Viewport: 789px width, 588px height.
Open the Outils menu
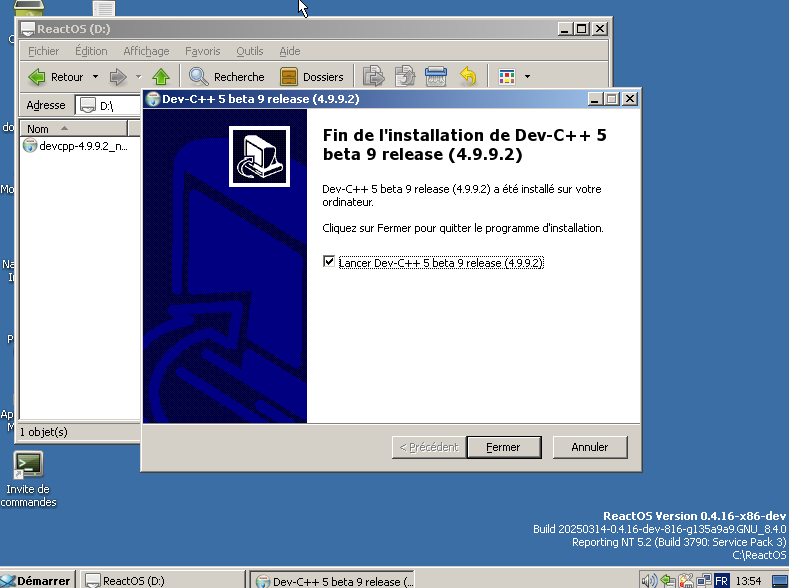point(250,51)
